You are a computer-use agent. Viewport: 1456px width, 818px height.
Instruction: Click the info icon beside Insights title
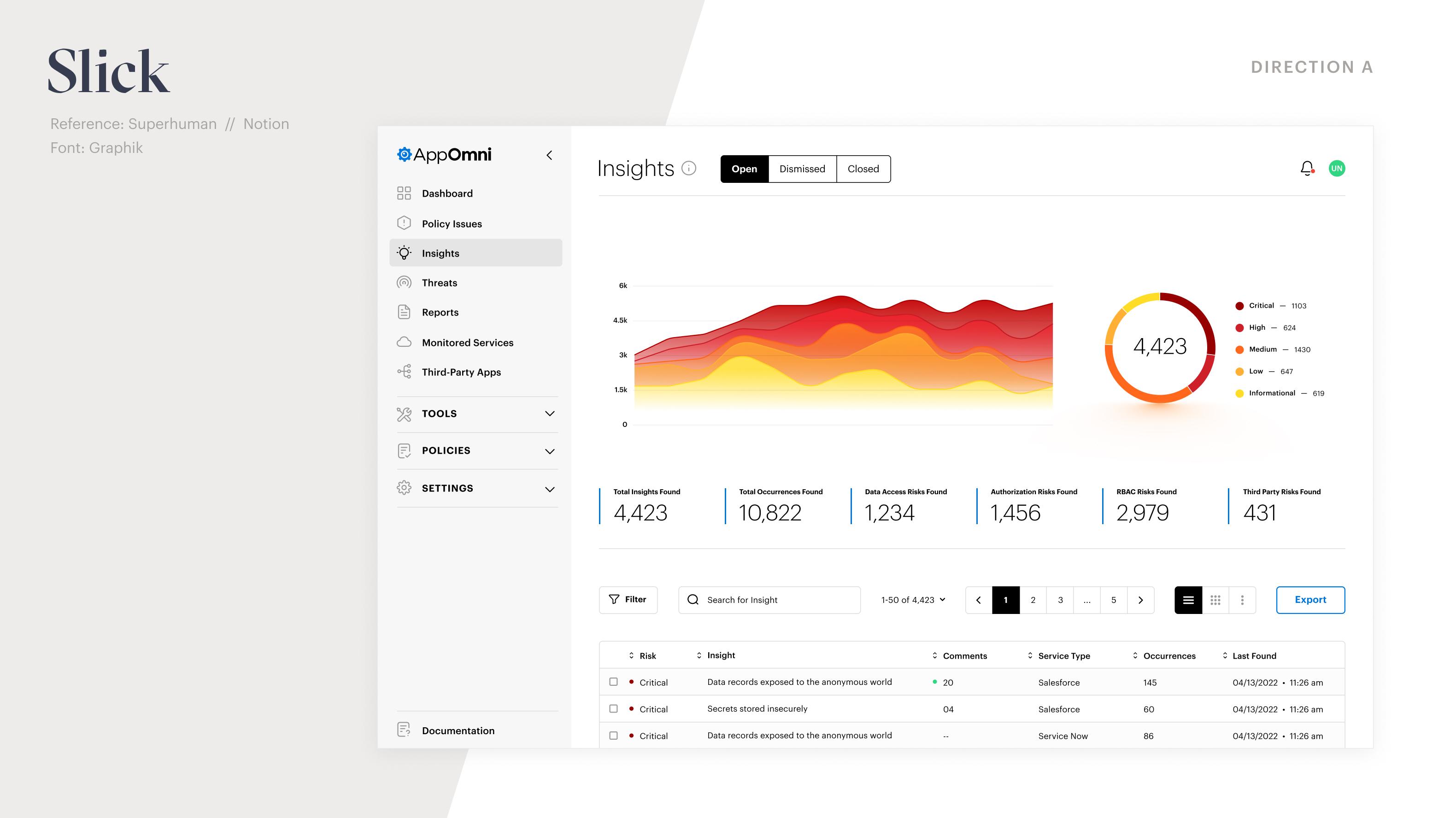pos(688,169)
